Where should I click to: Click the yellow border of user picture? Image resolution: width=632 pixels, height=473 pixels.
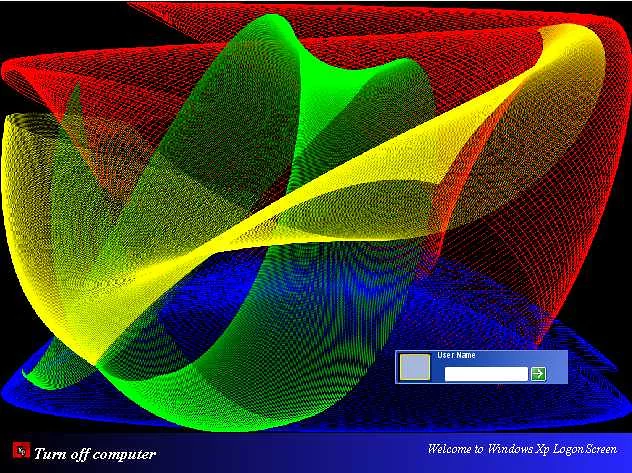[x=399, y=368]
